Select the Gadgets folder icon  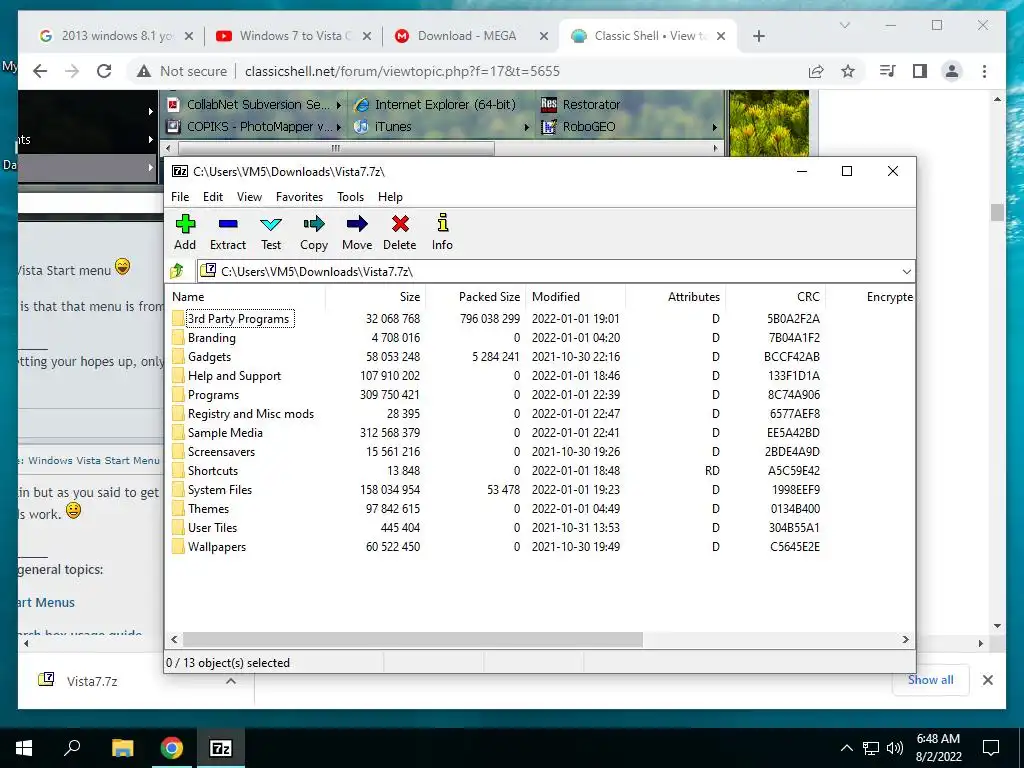pyautogui.click(x=178, y=357)
